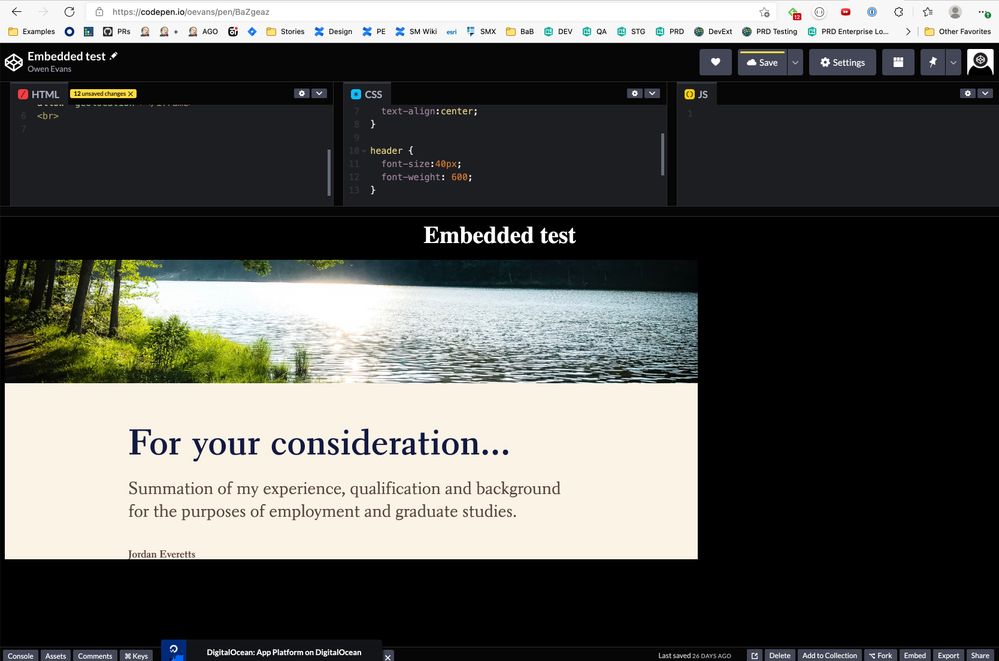Open the PRs bookmark
The height and width of the screenshot is (661, 999).
117,31
